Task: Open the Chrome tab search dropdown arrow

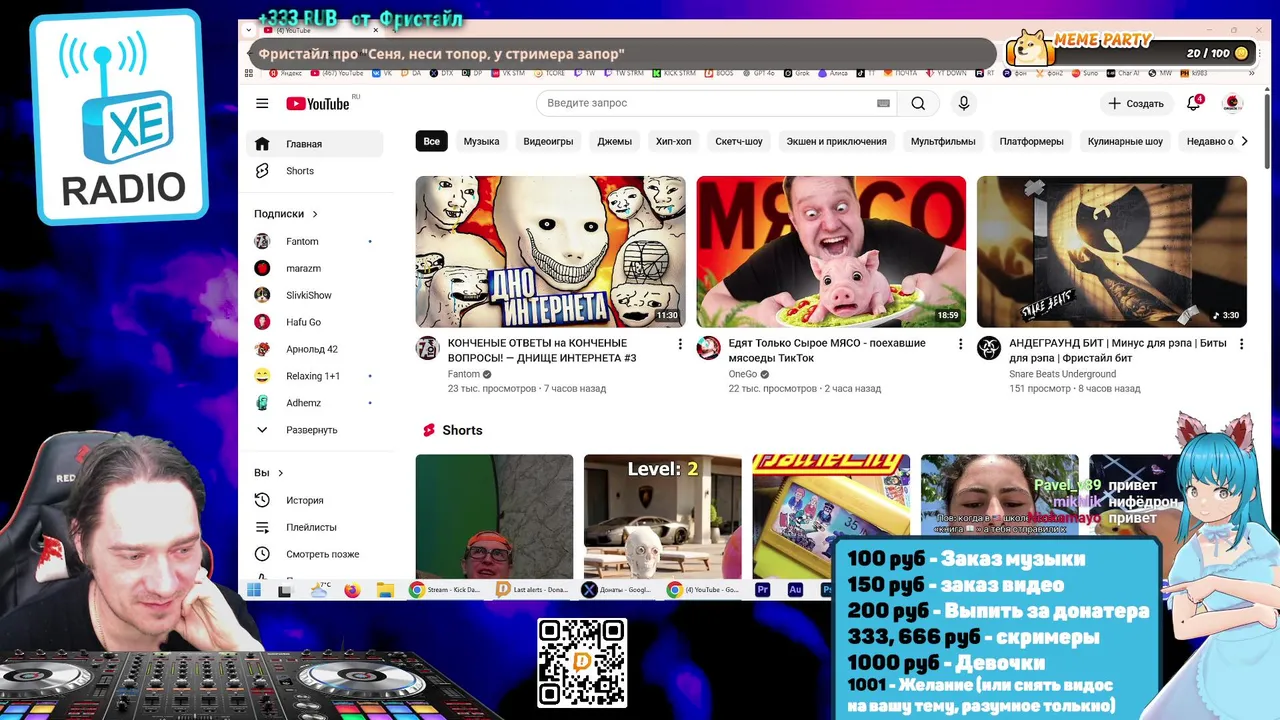Action: [x=250, y=31]
